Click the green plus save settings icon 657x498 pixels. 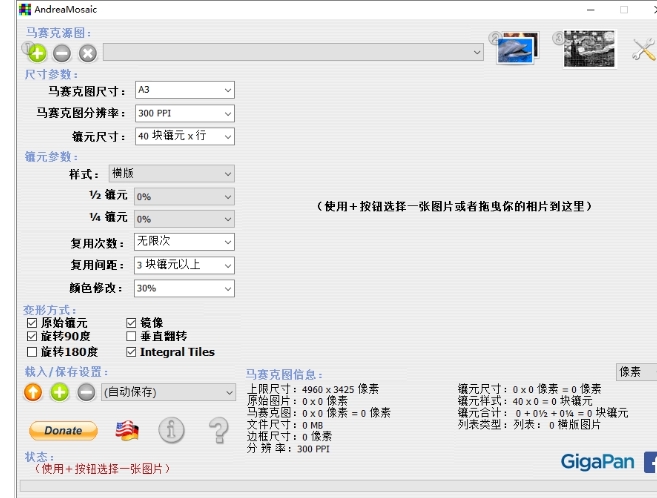click(x=59, y=392)
